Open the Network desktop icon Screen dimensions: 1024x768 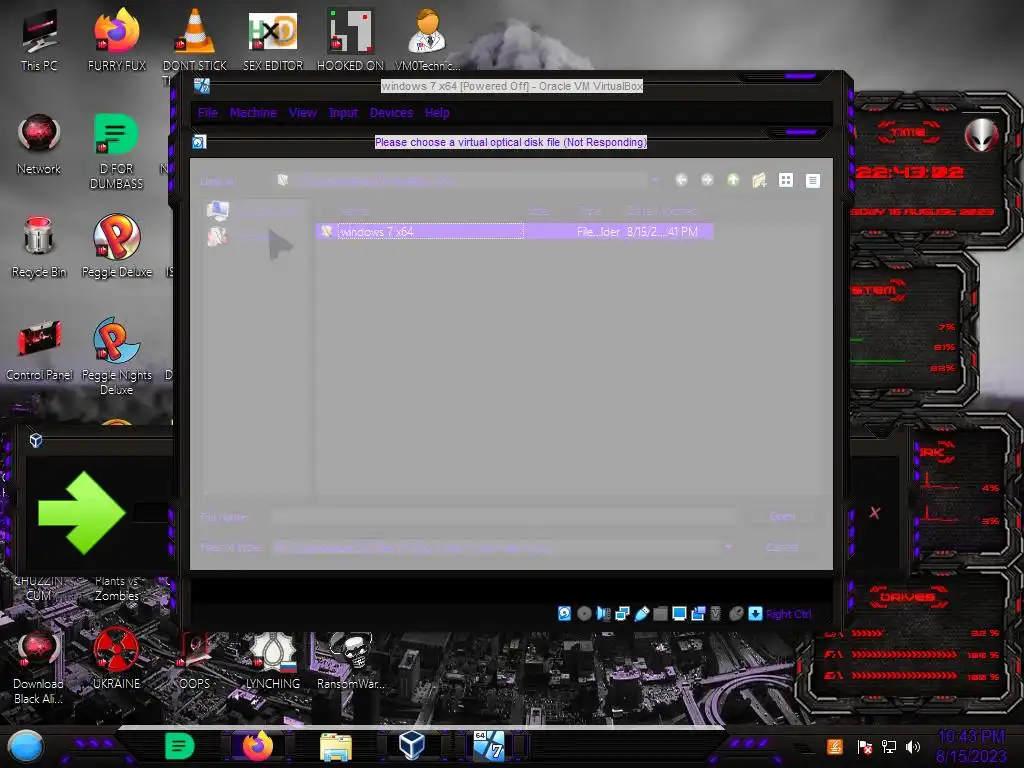[x=39, y=144]
